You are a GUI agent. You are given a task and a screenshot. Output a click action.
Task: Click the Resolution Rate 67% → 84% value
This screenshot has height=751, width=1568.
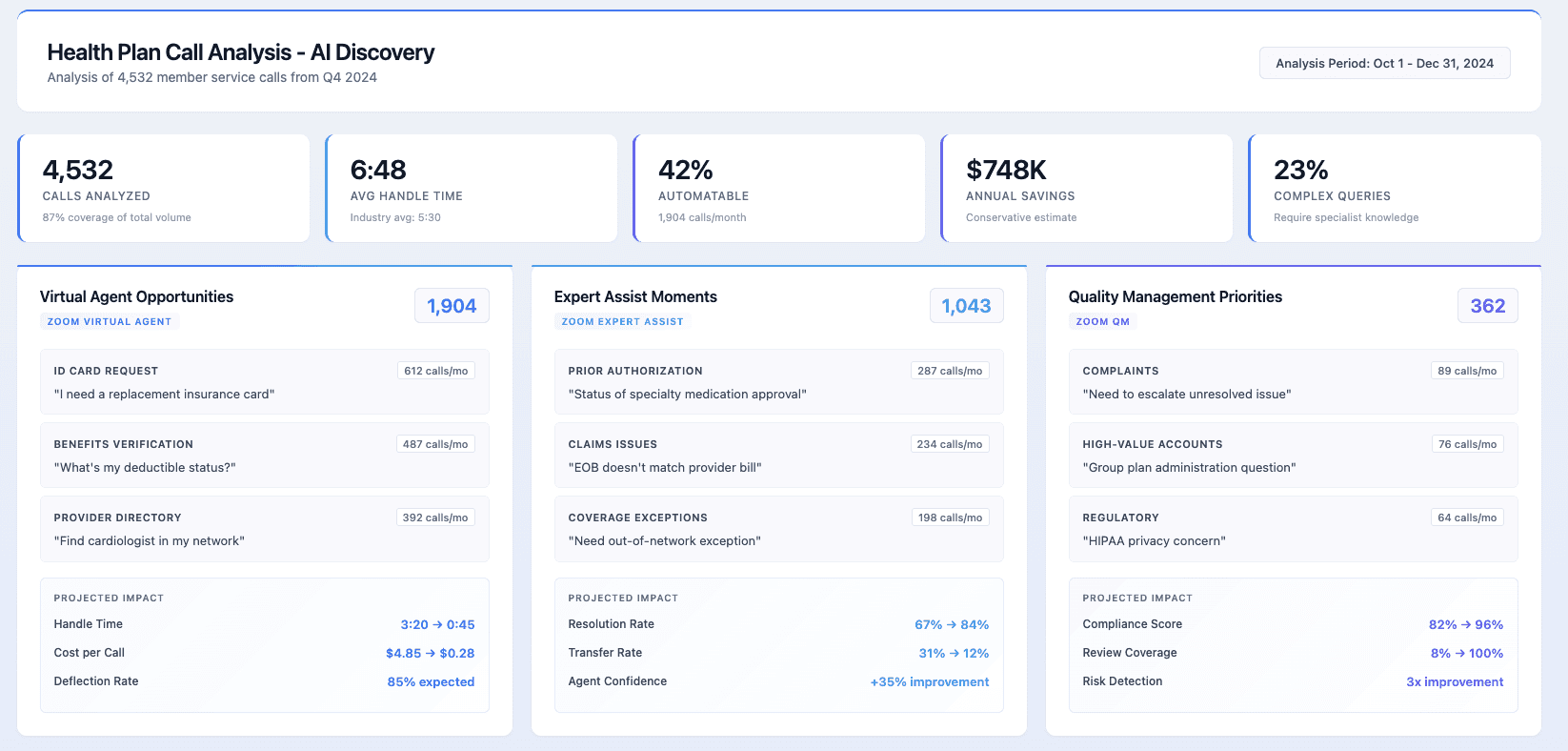click(952, 624)
